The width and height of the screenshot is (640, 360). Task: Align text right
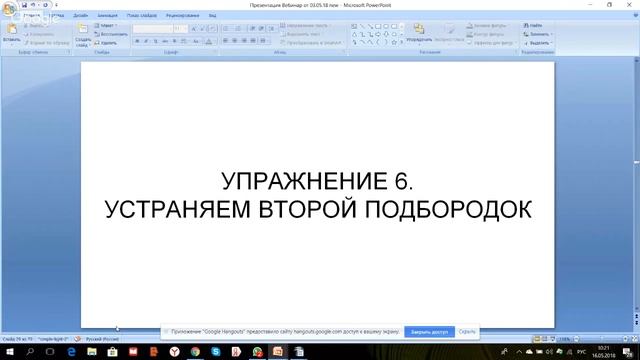click(244, 41)
